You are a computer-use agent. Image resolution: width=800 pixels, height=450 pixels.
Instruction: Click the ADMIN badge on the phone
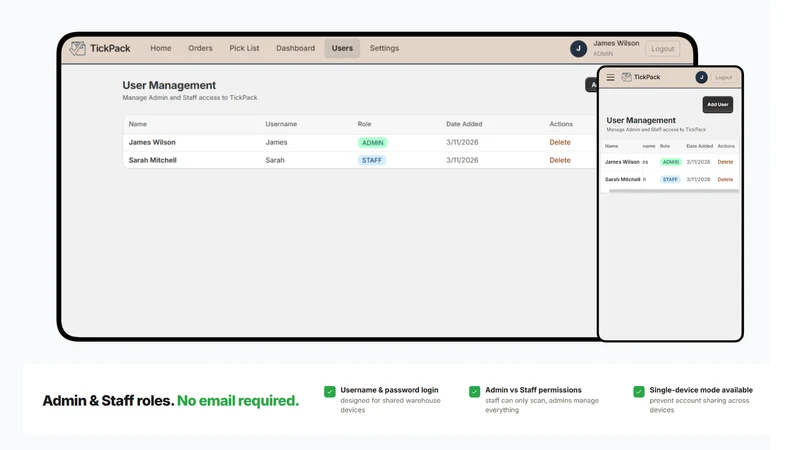670,162
